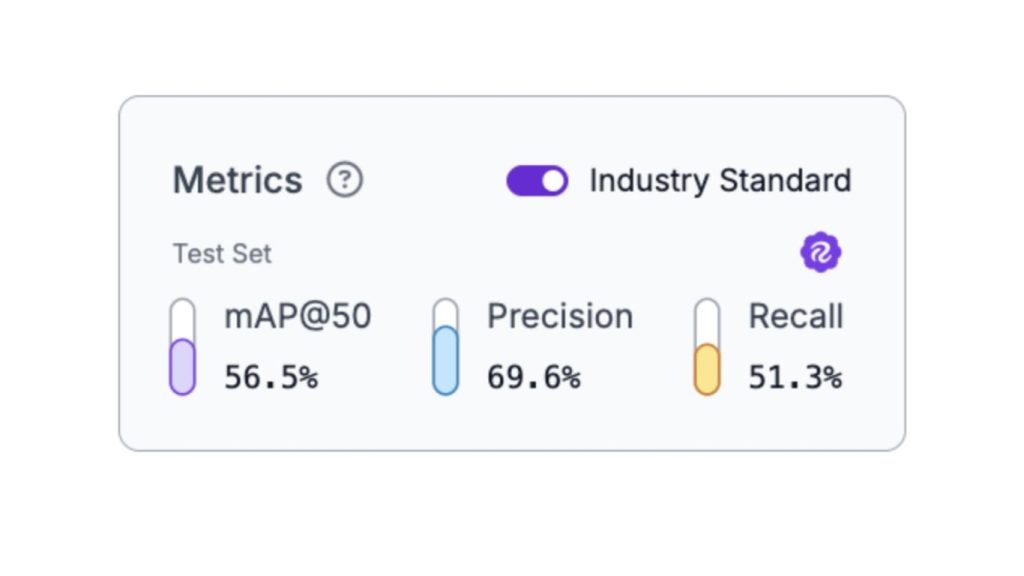Open metric details via the question mark icon
Screen dimensions: 1024x576
point(344,181)
